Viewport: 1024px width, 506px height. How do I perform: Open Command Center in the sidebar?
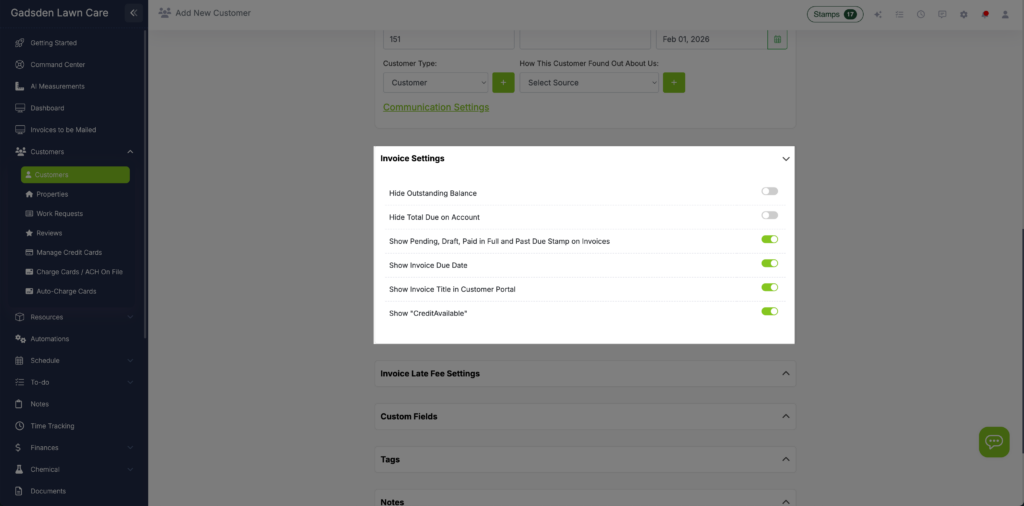tap(58, 65)
